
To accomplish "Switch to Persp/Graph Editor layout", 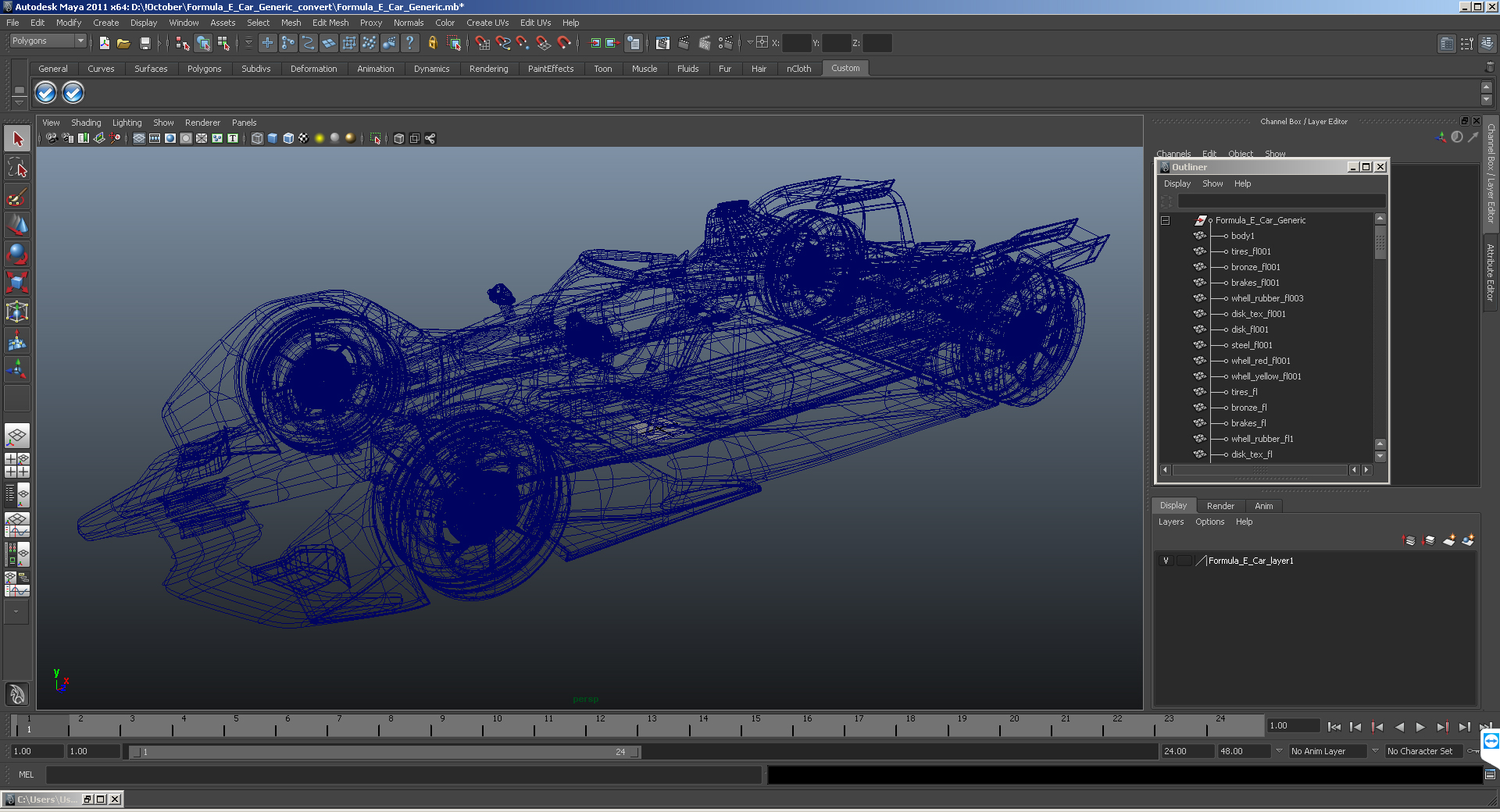I will click(x=17, y=525).
